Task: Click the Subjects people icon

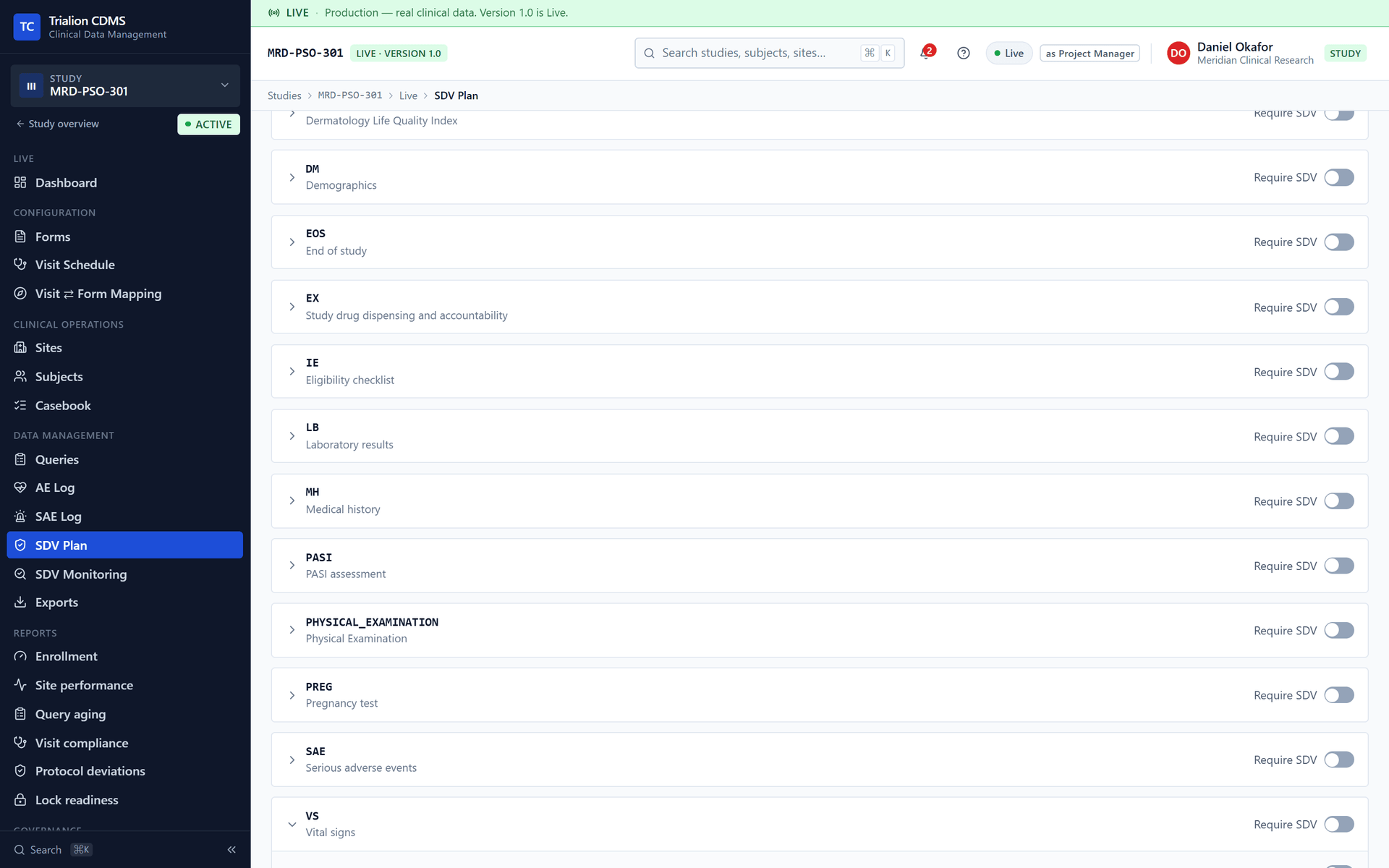Action: coord(20,376)
